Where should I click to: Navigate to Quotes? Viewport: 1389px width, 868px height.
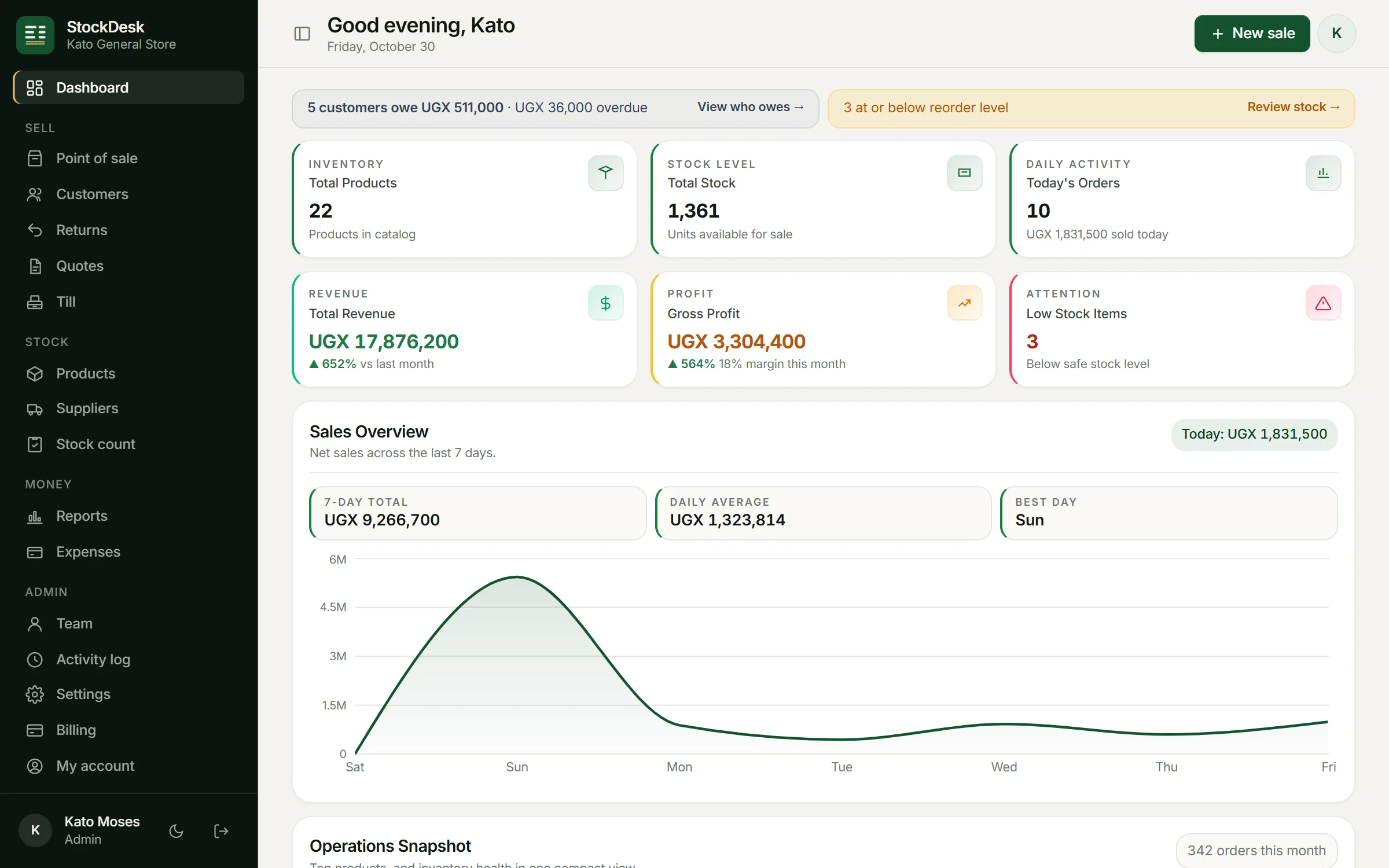(x=128, y=266)
